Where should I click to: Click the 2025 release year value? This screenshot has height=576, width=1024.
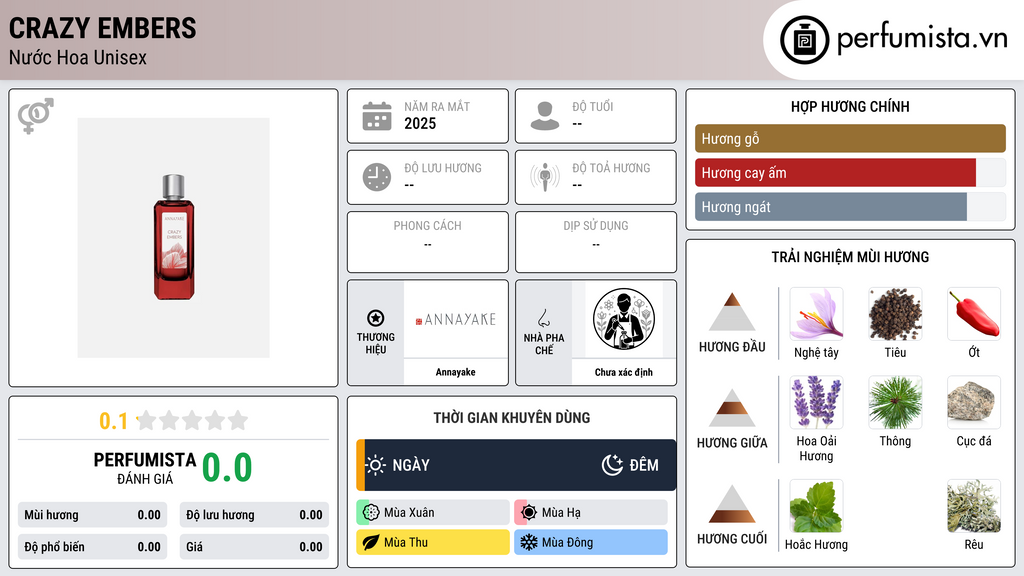point(420,123)
